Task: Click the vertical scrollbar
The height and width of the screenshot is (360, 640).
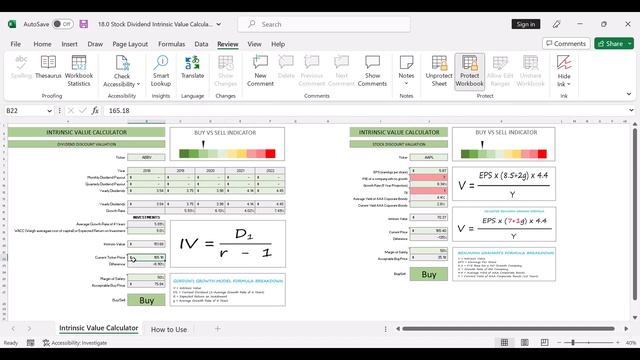Action: point(635,214)
